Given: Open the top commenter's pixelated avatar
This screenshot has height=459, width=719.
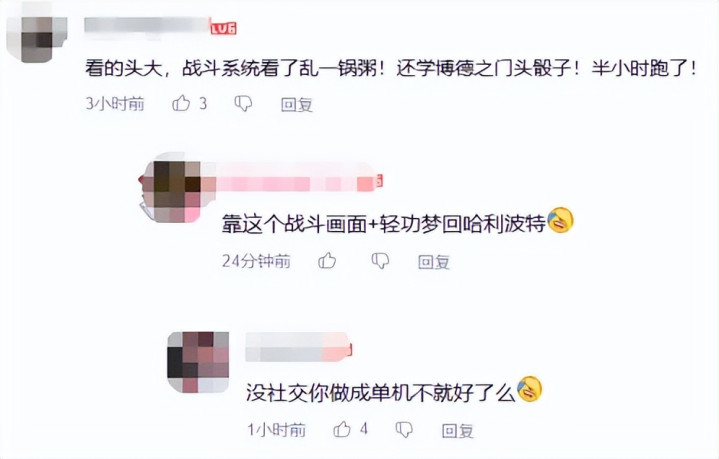Looking at the screenshot, I should pyautogui.click(x=38, y=39).
